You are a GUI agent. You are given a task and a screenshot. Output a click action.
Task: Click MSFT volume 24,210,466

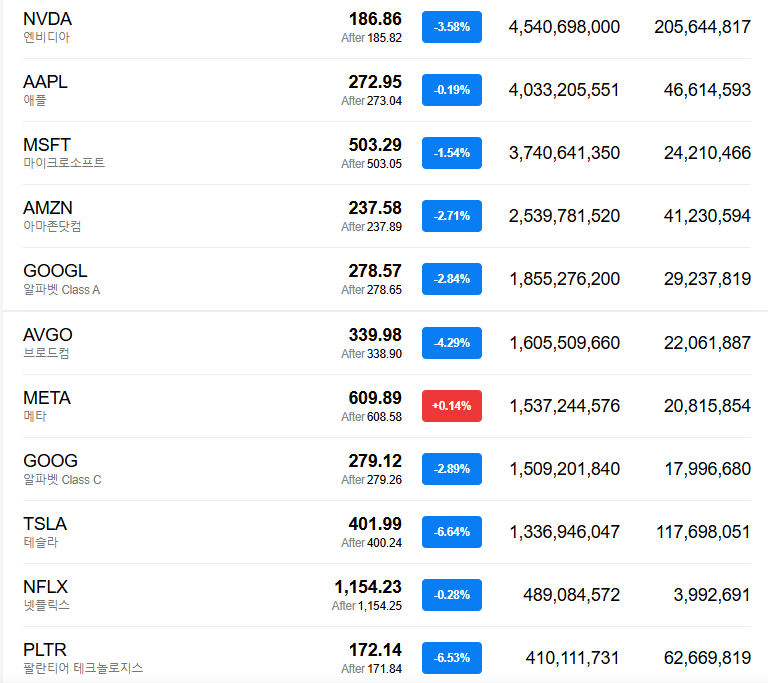pos(707,153)
